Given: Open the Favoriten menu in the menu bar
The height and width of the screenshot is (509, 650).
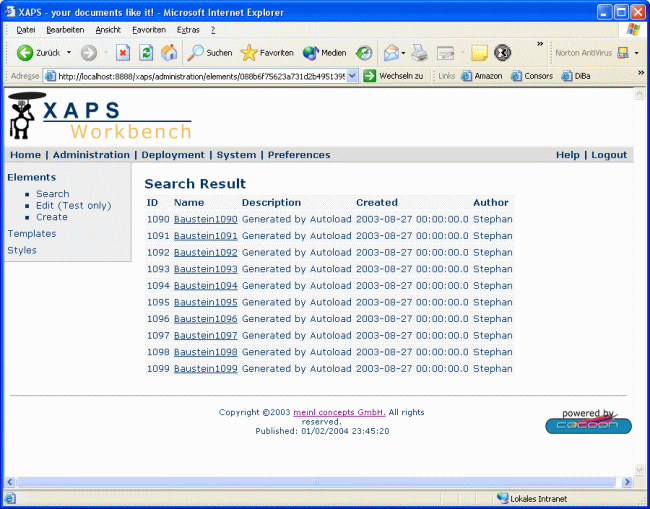Looking at the screenshot, I should pos(149,30).
